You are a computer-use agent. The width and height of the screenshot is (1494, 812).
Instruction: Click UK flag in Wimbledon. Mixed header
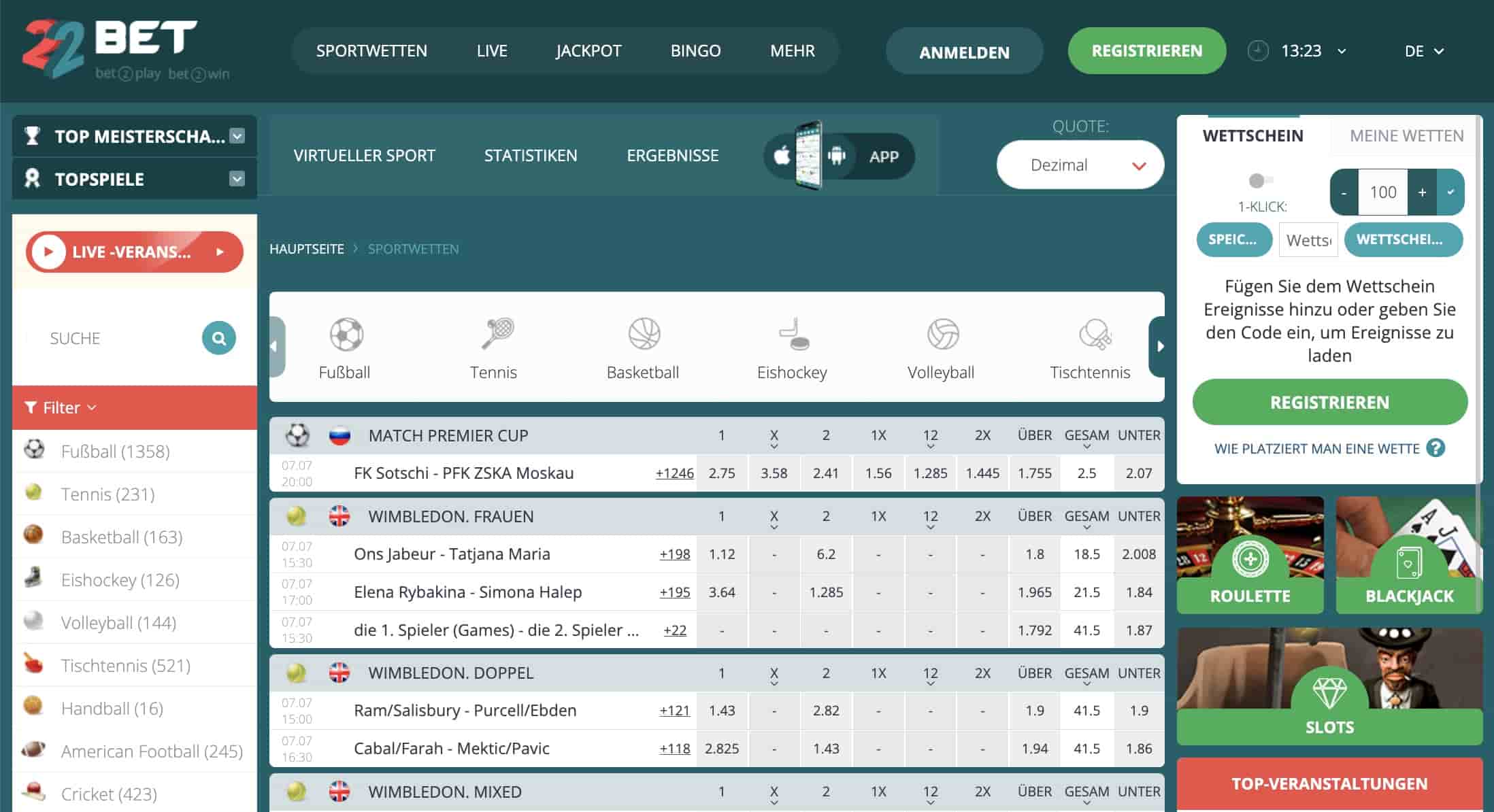339,792
